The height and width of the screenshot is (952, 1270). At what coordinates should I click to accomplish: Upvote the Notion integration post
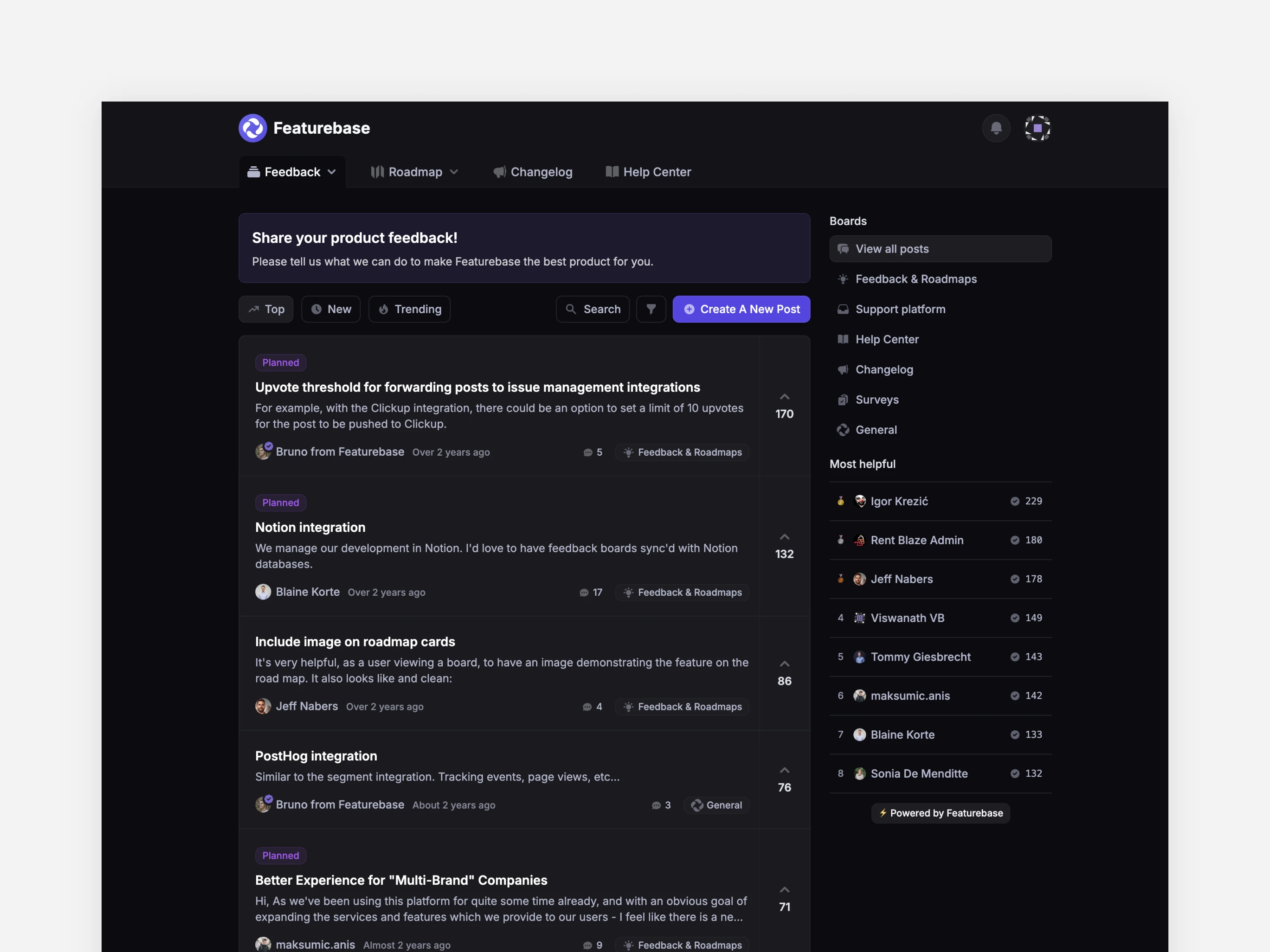[784, 538]
